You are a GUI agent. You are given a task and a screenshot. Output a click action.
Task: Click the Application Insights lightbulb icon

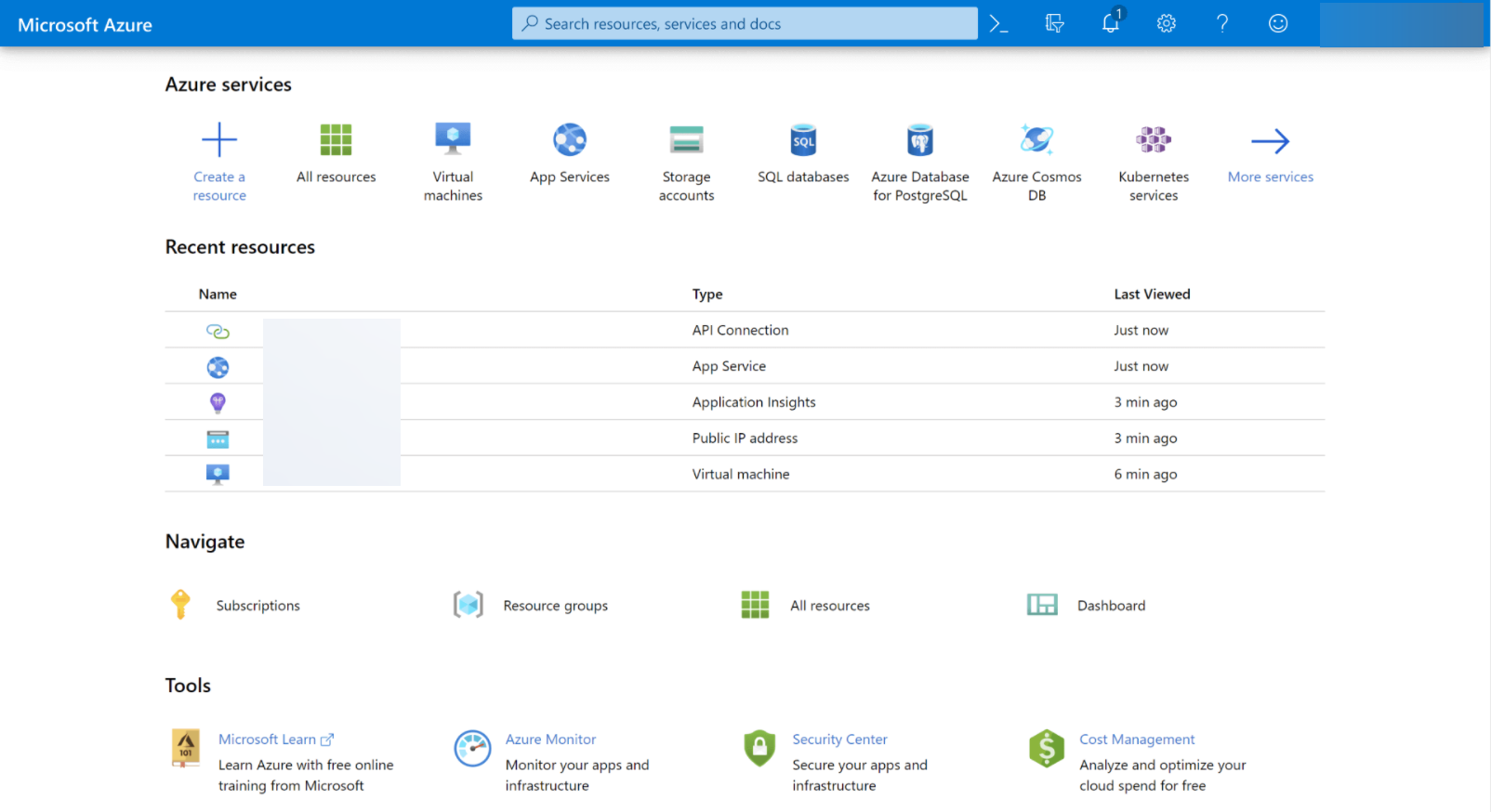pos(218,402)
